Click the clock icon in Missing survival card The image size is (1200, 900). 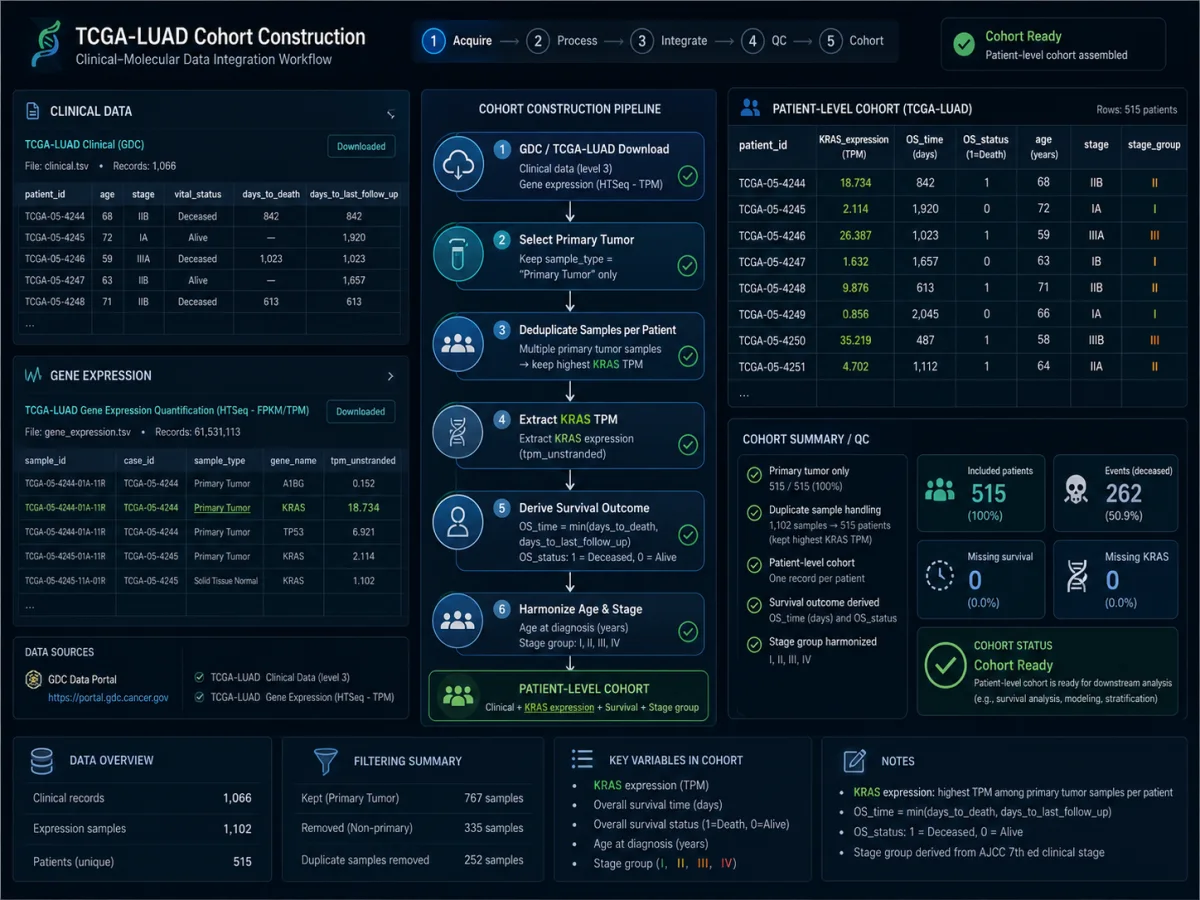940,575
